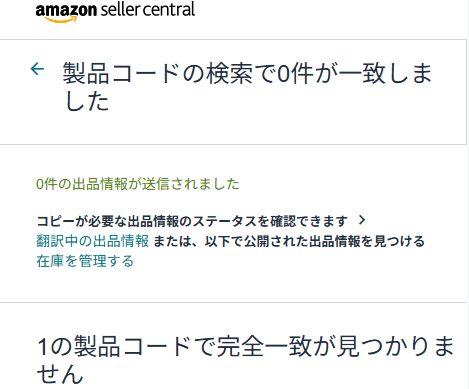Click the しました second line of the title
Image resolution: width=469 pixels, height=389 pixels.
click(87, 101)
